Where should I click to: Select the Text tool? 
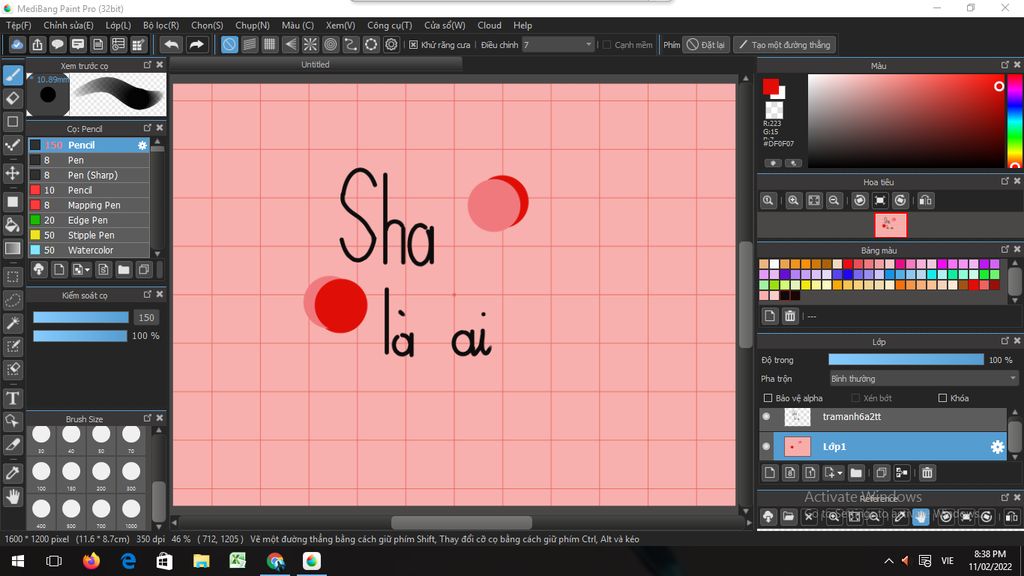[13, 398]
